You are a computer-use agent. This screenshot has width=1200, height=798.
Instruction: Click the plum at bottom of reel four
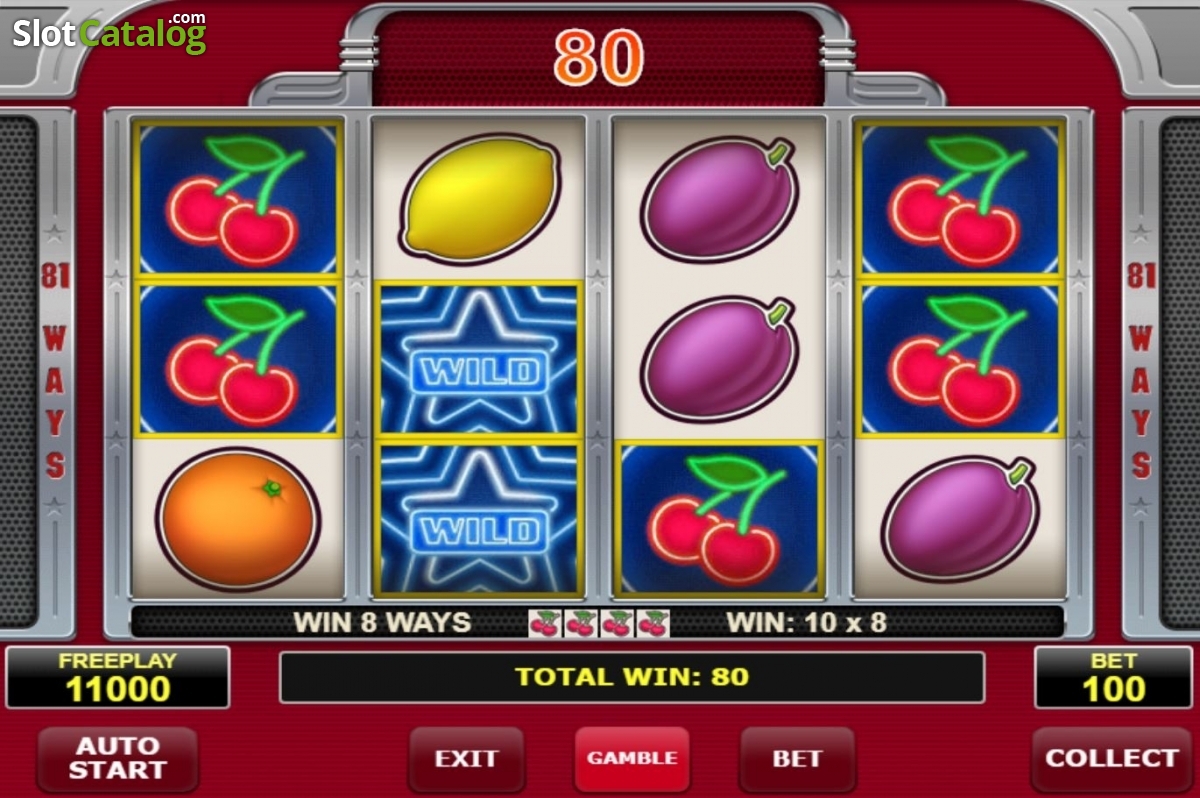pyautogui.click(x=960, y=519)
